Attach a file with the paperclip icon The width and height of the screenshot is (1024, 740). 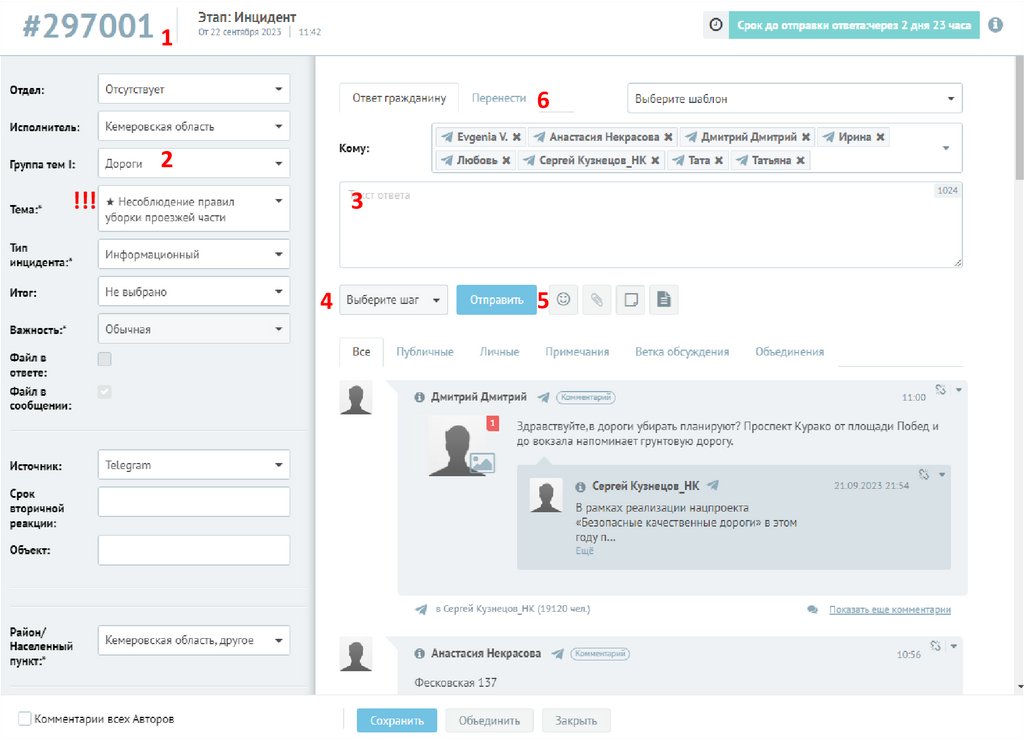coord(597,300)
